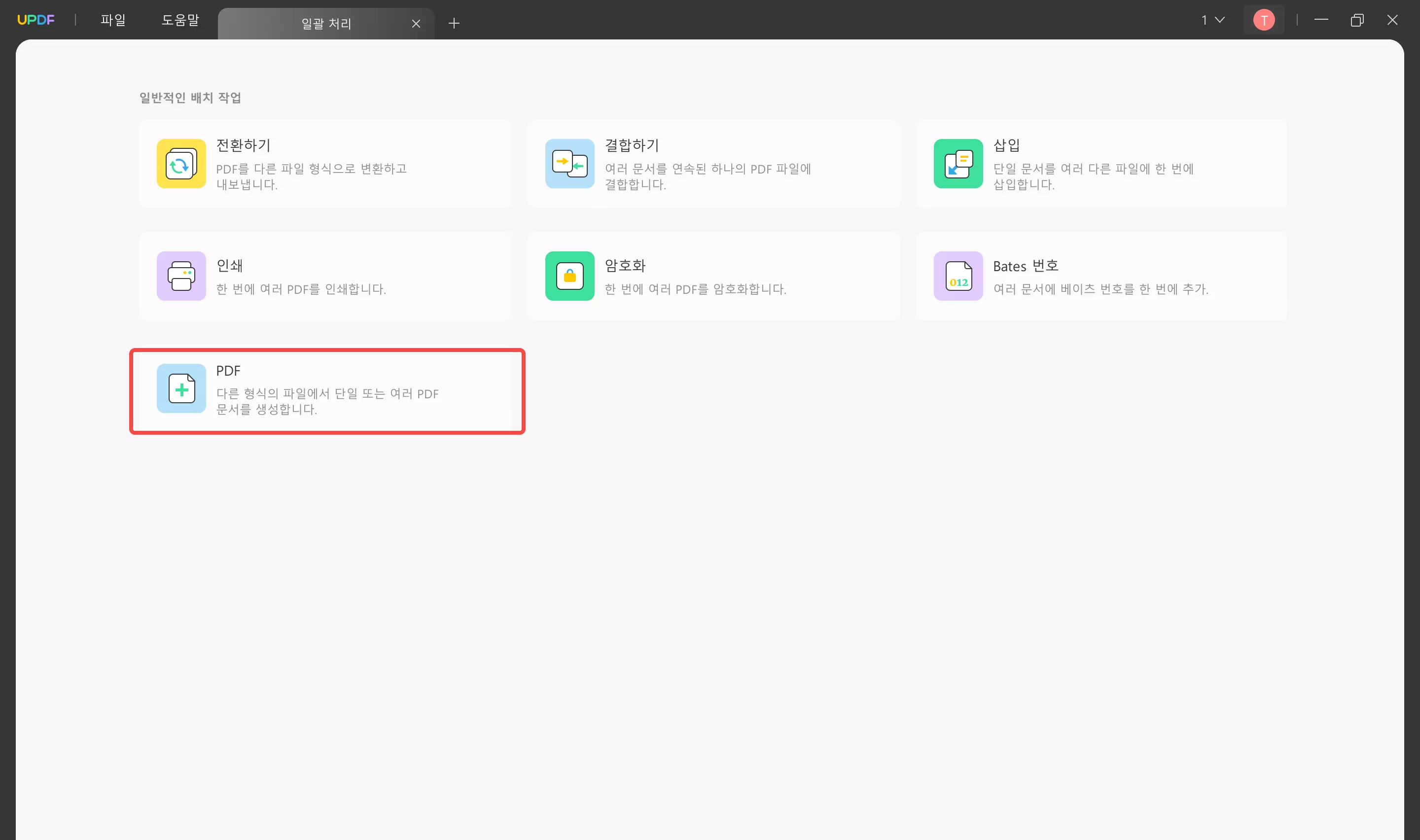Click the green Insert (삽입) icon
The height and width of the screenshot is (840, 1420).
pos(958,164)
